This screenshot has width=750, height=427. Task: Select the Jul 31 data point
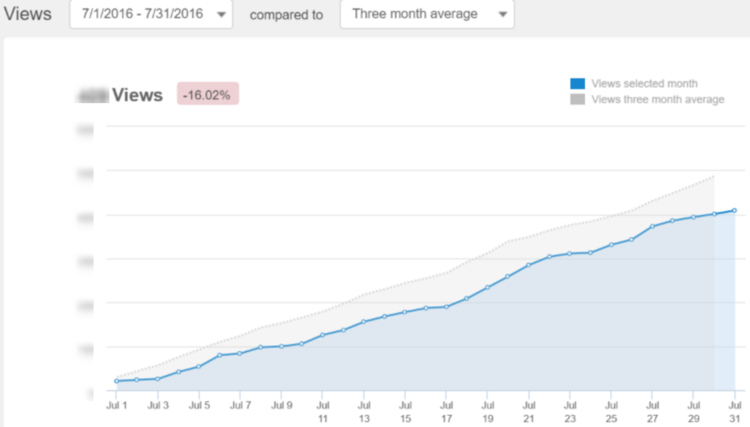[x=735, y=210]
